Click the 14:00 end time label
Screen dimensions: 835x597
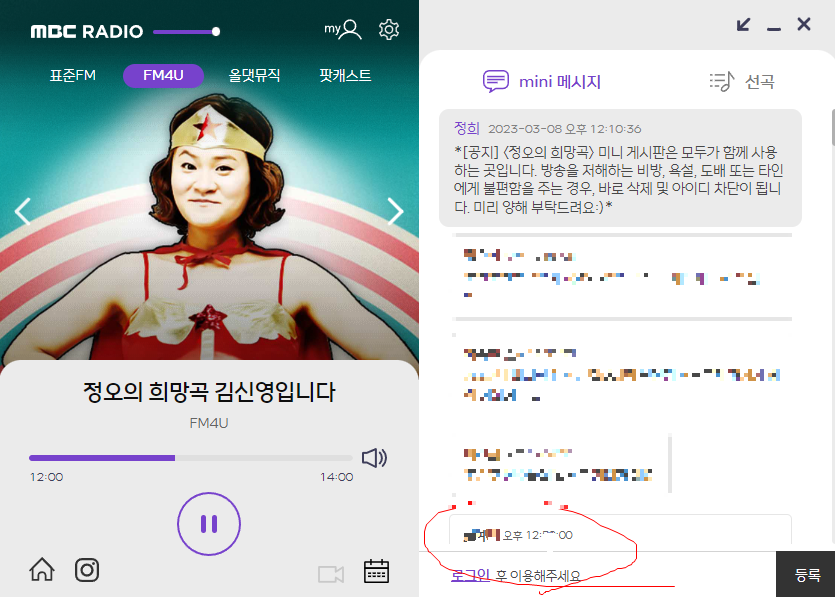tap(337, 477)
